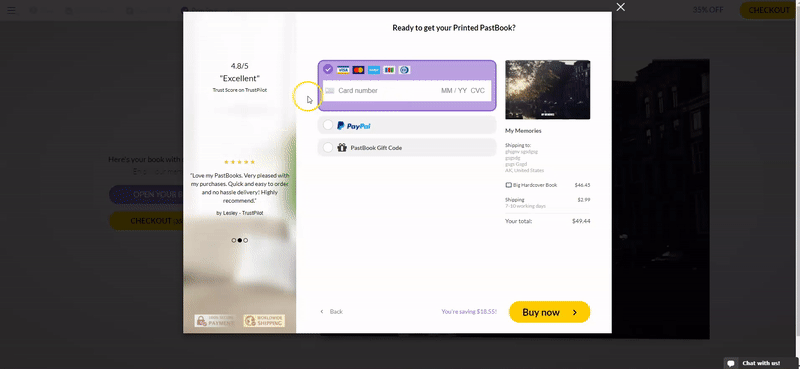Click the CVC field
Image resolution: width=800 pixels, height=369 pixels.
[478, 91]
